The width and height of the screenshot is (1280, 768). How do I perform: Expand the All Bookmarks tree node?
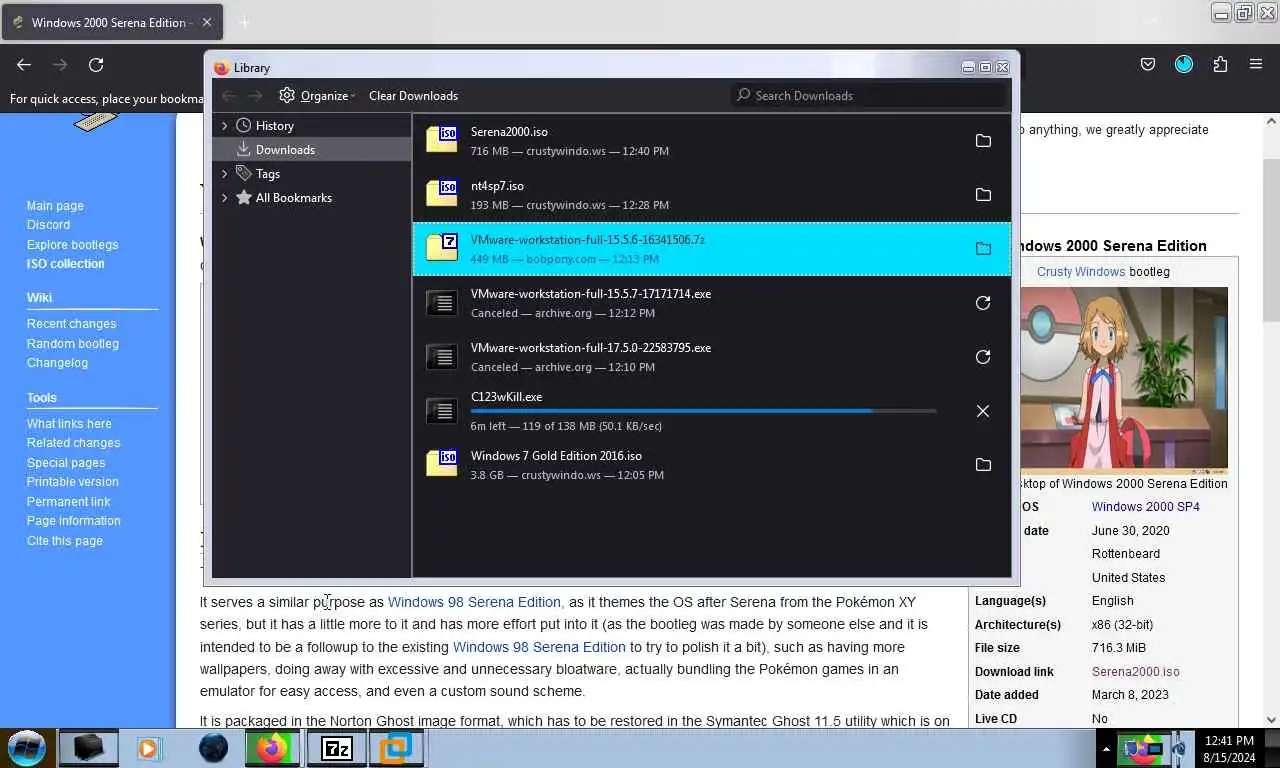coord(224,198)
